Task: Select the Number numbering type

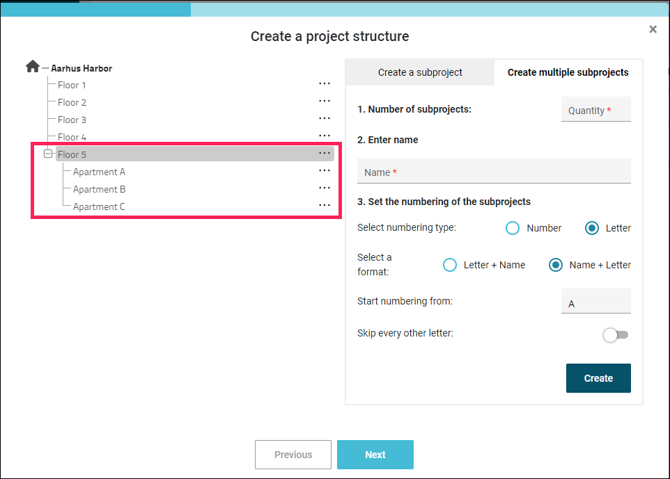Action: click(x=513, y=228)
